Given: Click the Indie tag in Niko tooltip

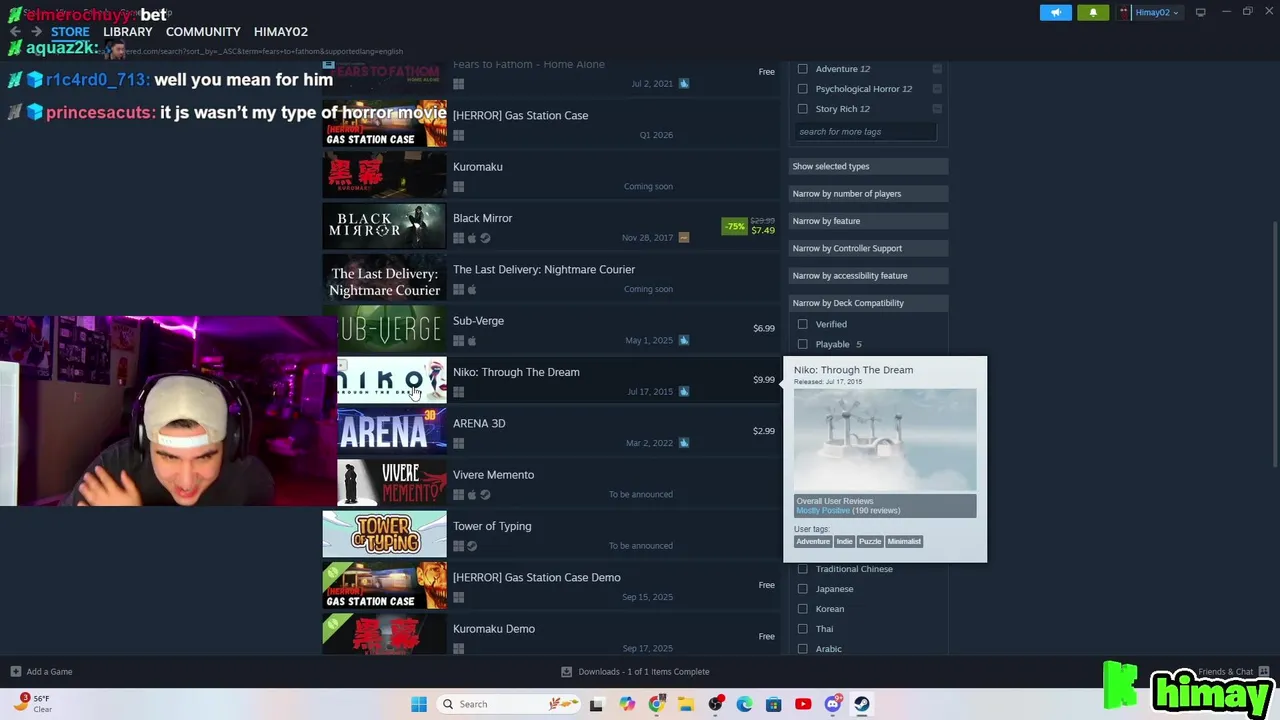Looking at the screenshot, I should point(845,542).
